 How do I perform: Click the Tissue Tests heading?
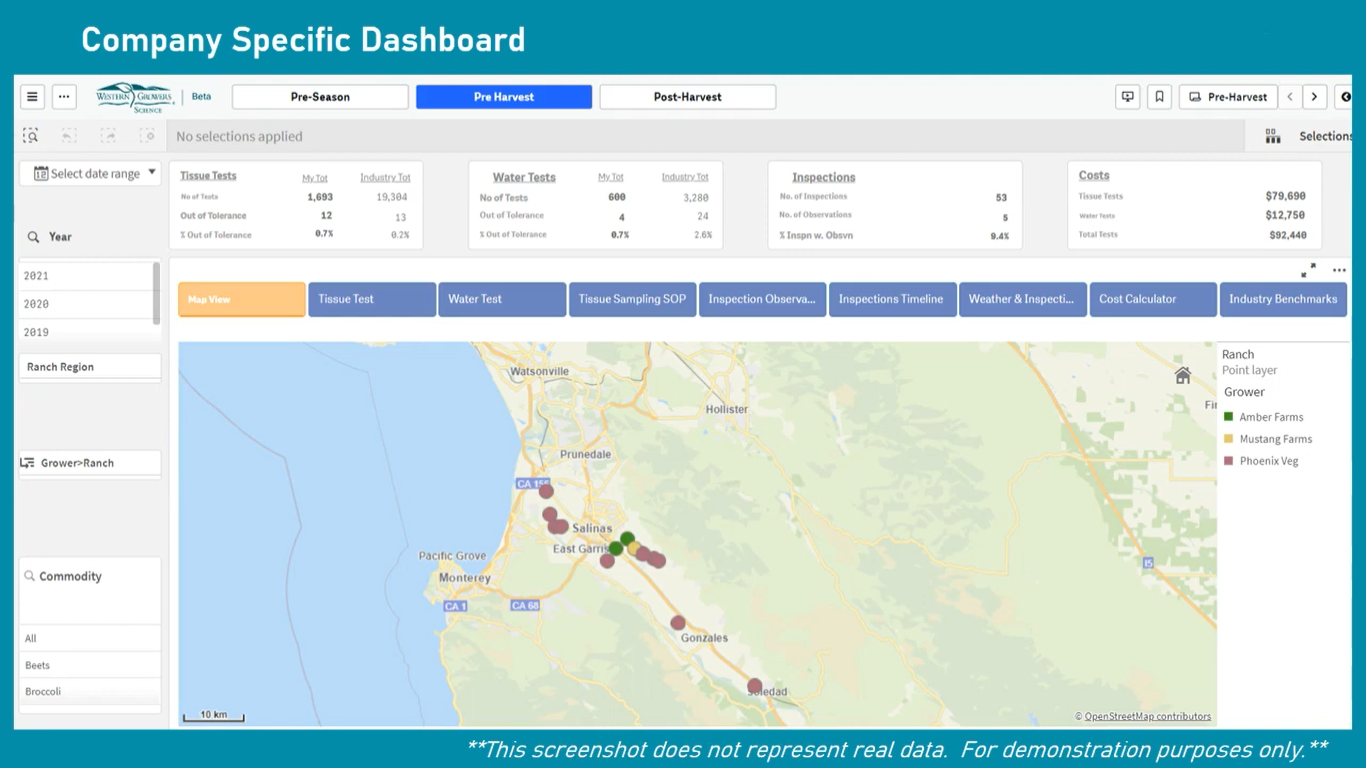(x=208, y=176)
